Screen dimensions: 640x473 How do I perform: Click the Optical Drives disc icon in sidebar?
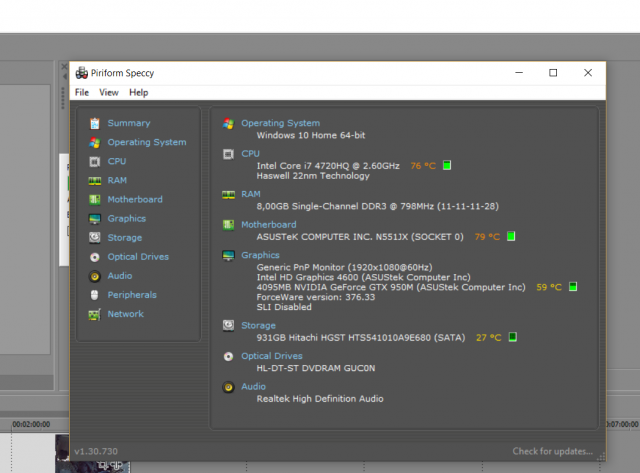coord(95,257)
